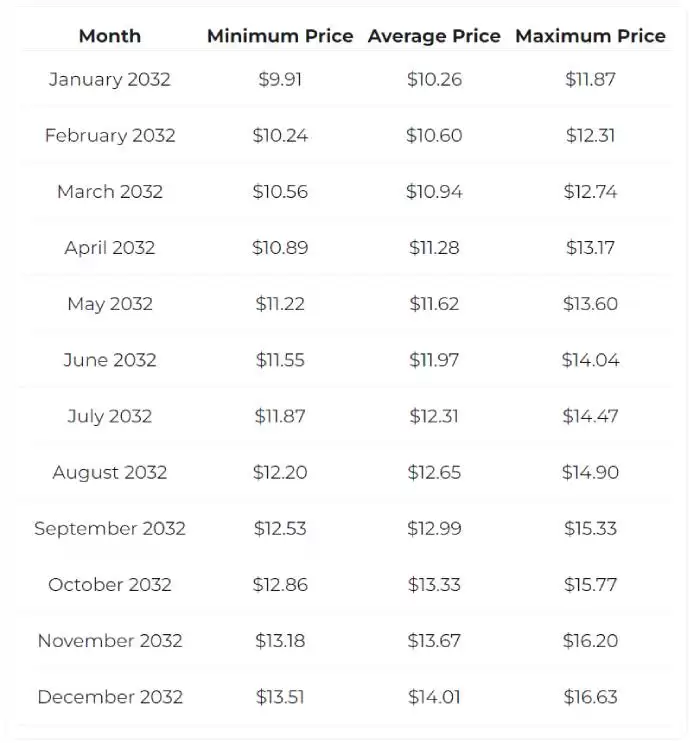Click the Average Price column header

[x=434, y=36]
